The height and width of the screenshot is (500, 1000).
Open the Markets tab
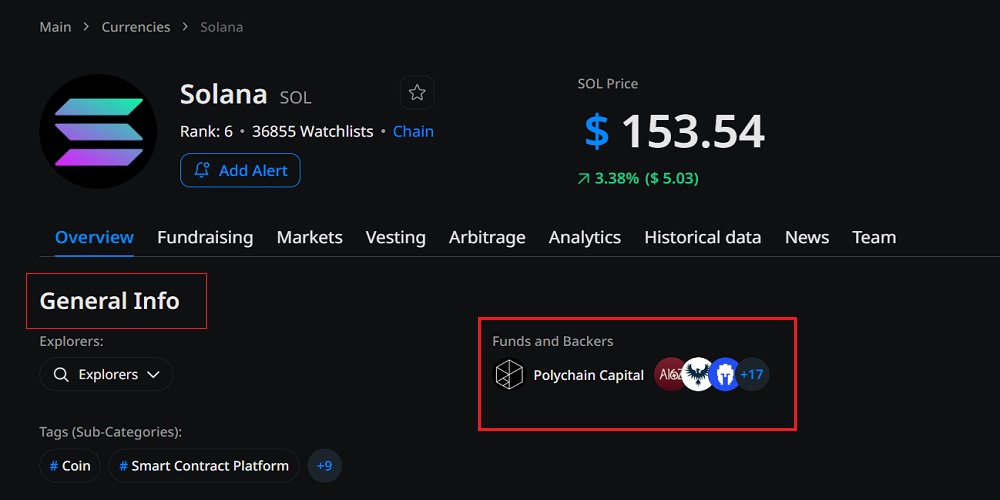(x=309, y=237)
